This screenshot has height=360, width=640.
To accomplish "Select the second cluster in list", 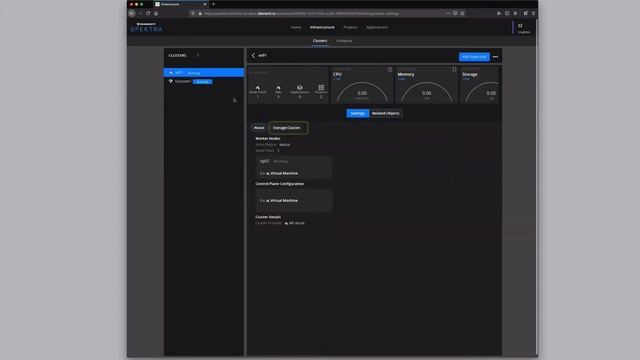I will pos(204,82).
